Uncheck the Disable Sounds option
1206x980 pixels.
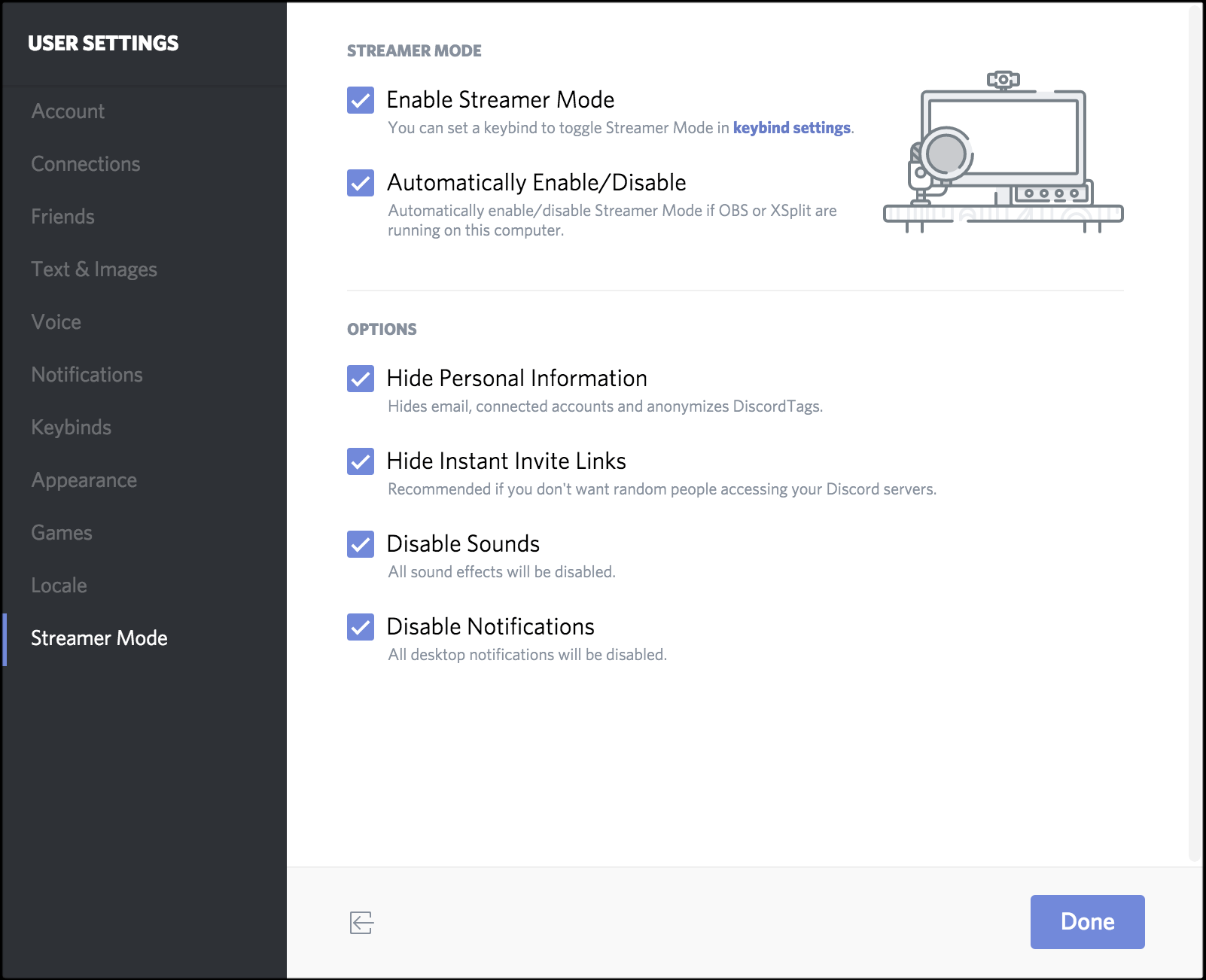361,544
